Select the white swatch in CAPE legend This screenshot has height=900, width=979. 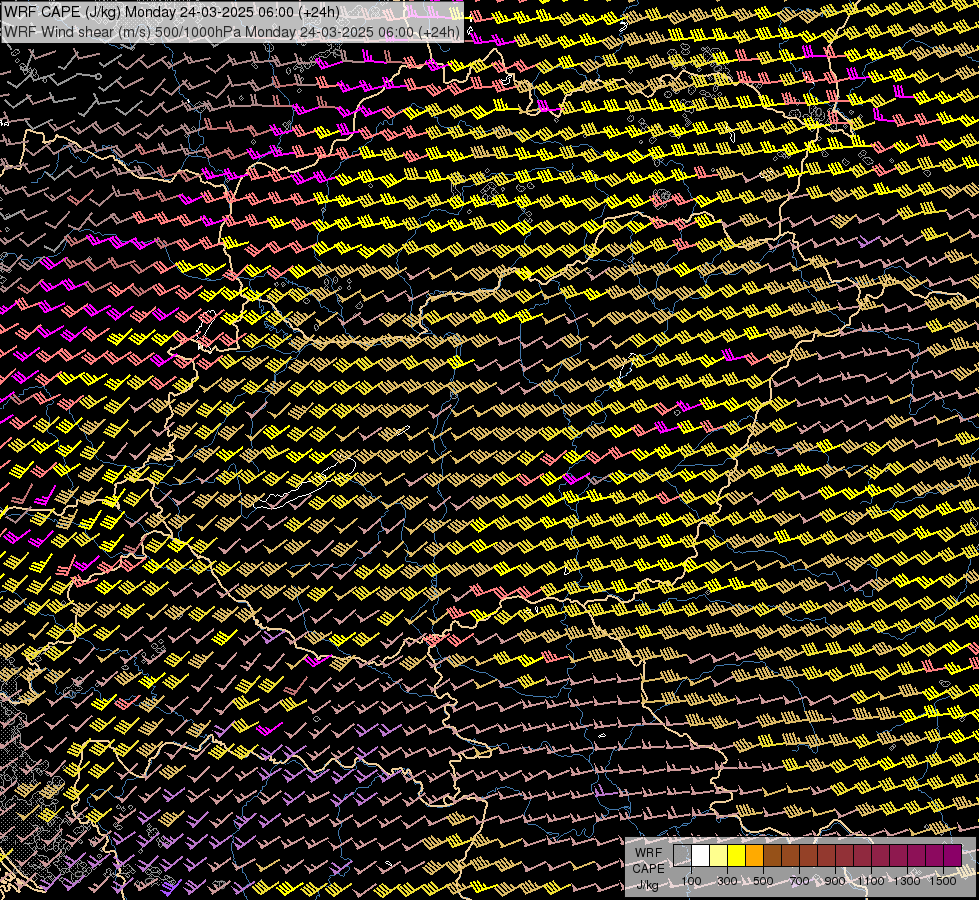pyautogui.click(x=701, y=855)
